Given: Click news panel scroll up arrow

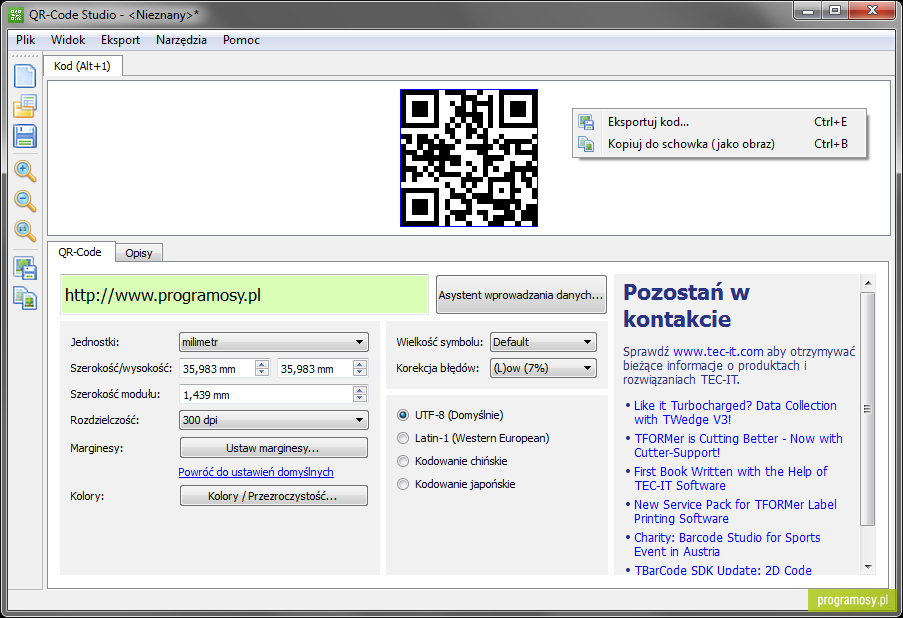Looking at the screenshot, I should coord(868,283).
